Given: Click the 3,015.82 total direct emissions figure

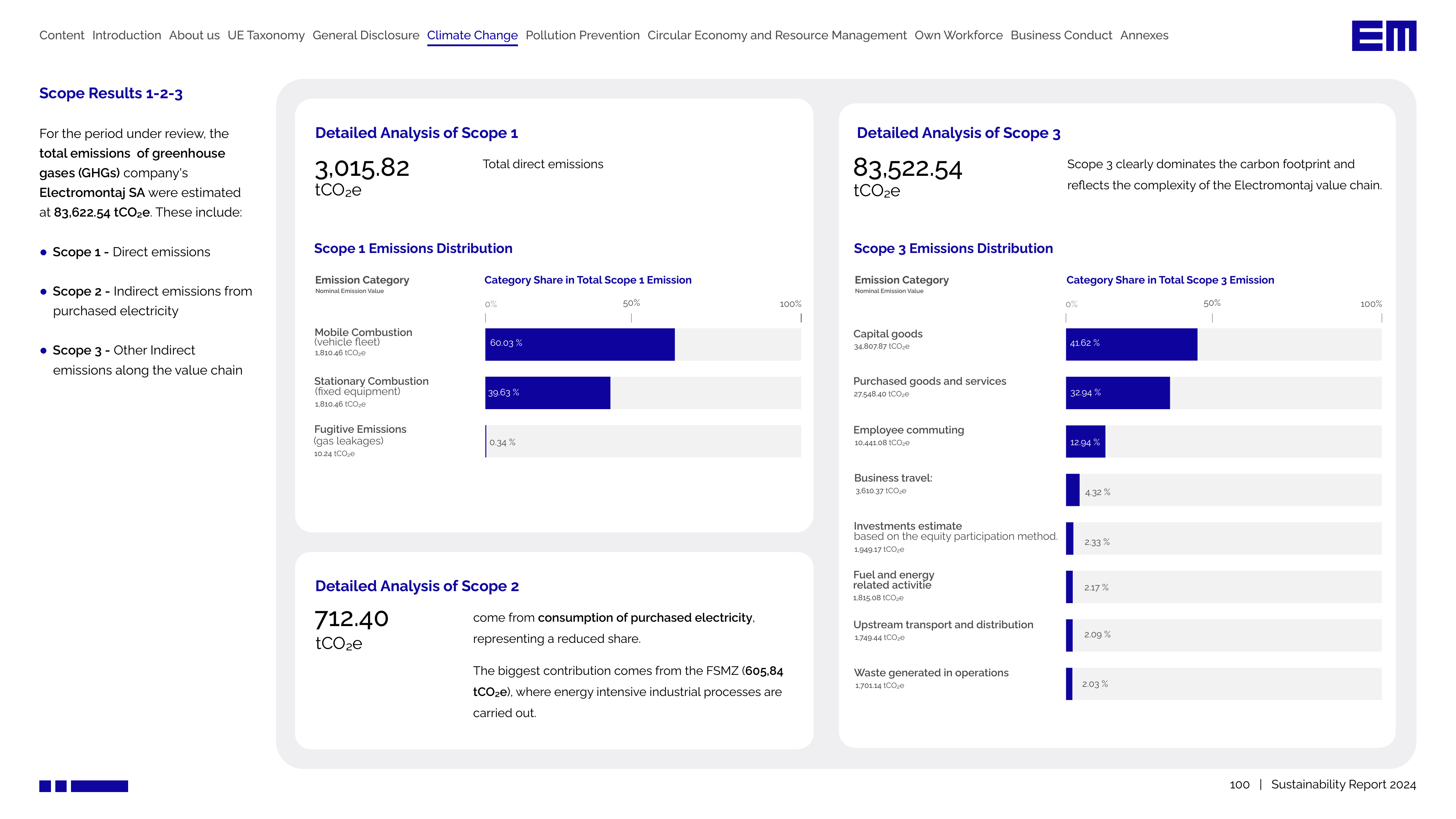Looking at the screenshot, I should coord(362,168).
